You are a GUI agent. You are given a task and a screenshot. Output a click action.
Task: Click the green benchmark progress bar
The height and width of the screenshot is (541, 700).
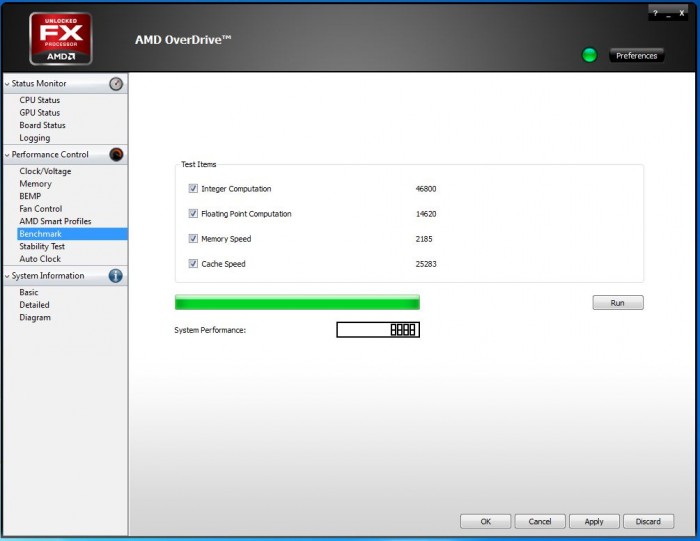click(x=297, y=302)
